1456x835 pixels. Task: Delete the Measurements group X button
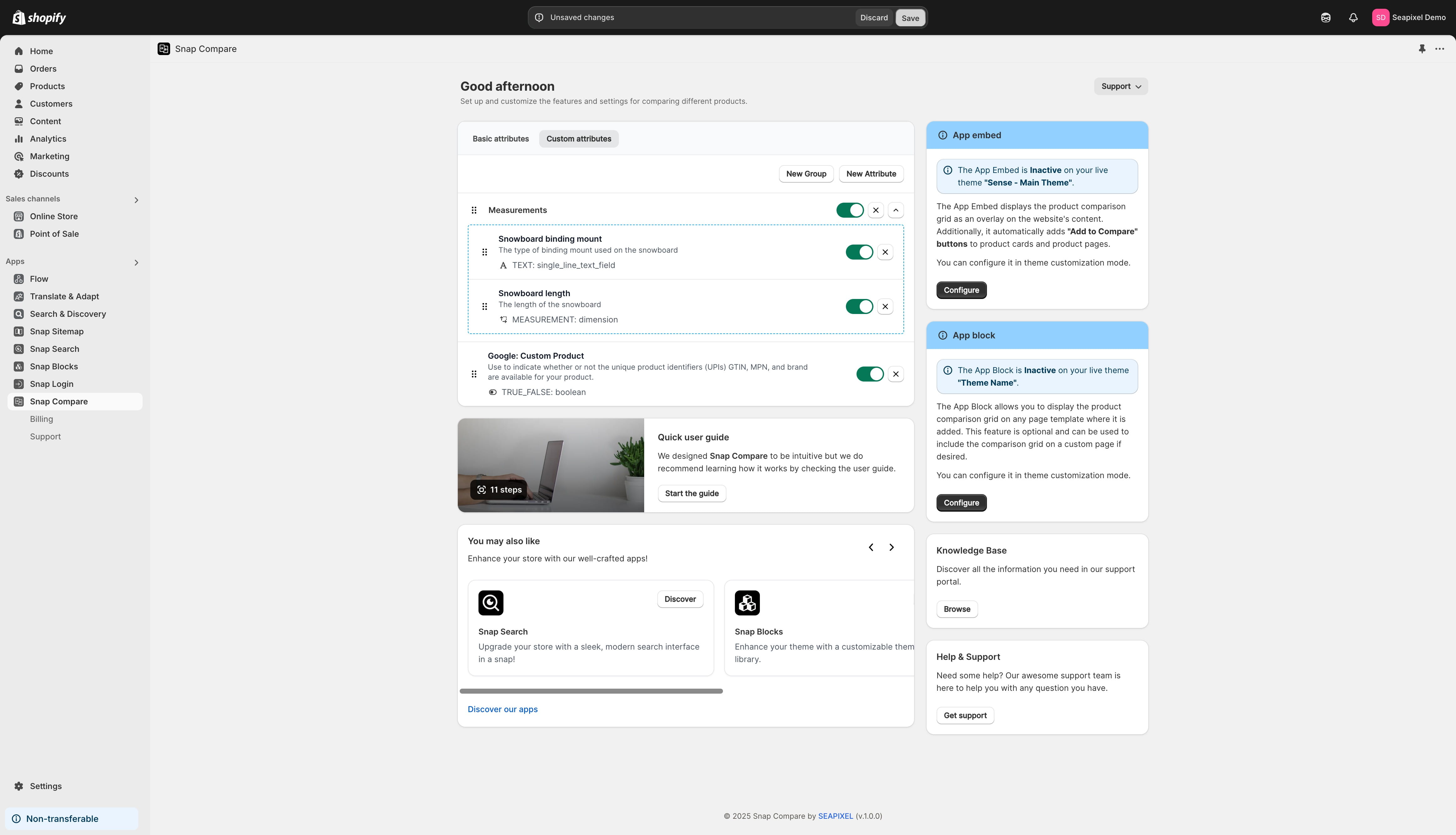pyautogui.click(x=875, y=210)
